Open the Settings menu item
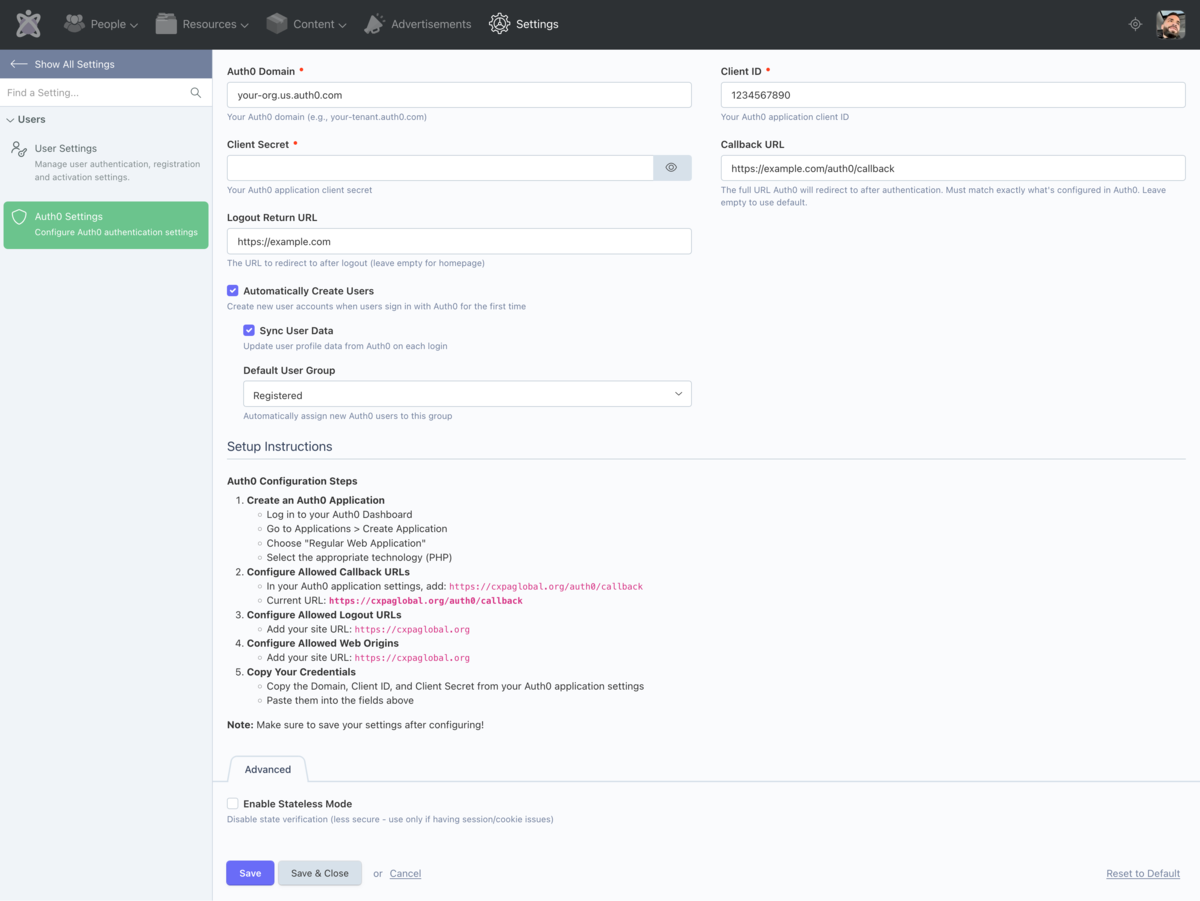Image resolution: width=1200 pixels, height=901 pixels. tap(524, 24)
